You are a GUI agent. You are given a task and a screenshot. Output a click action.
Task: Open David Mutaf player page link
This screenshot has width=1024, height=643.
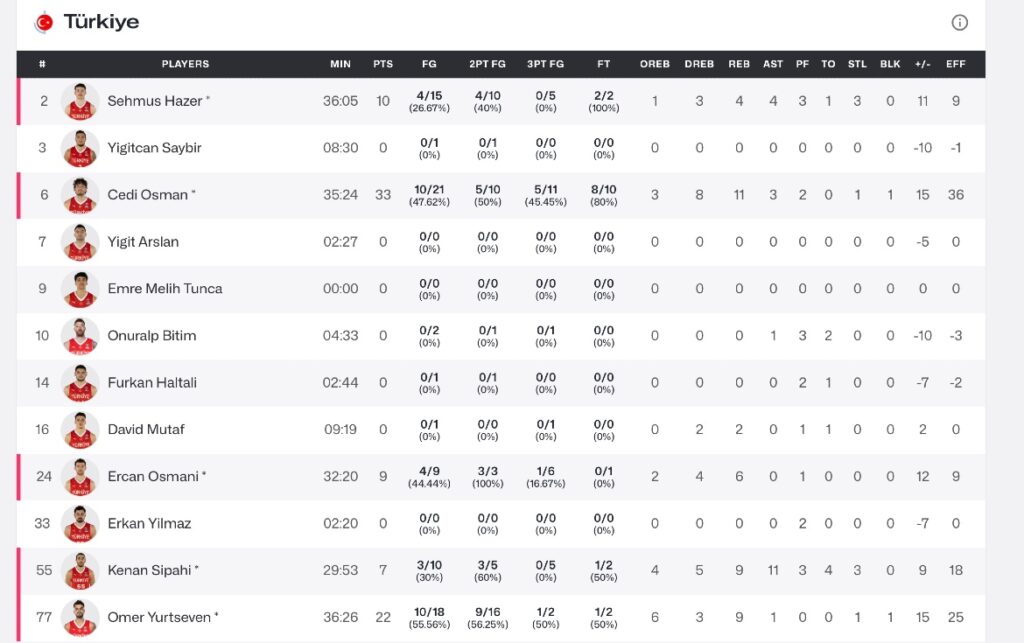tap(146, 429)
